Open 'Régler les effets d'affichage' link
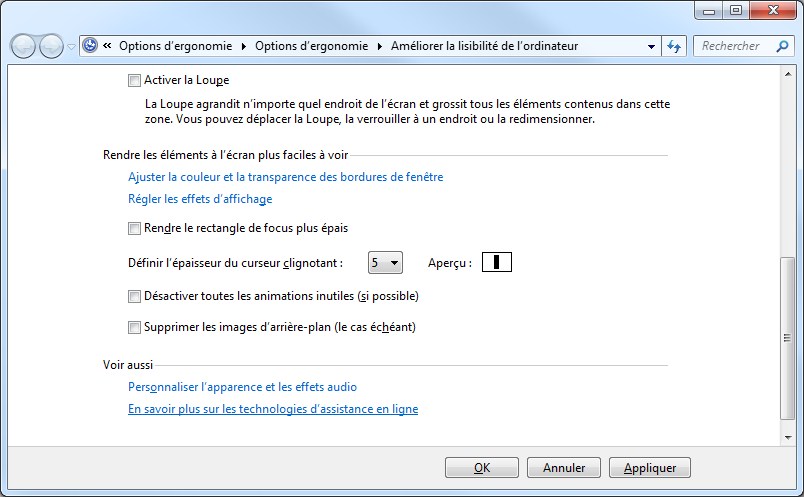Viewport: 804px width, 497px height. pos(200,199)
